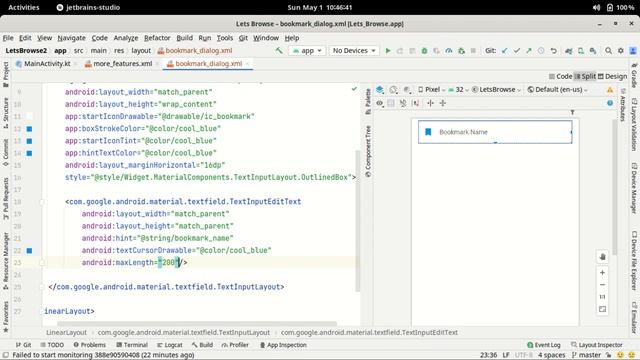
Task: Click the orientation rotate icon in preview
Action: pos(393,89)
